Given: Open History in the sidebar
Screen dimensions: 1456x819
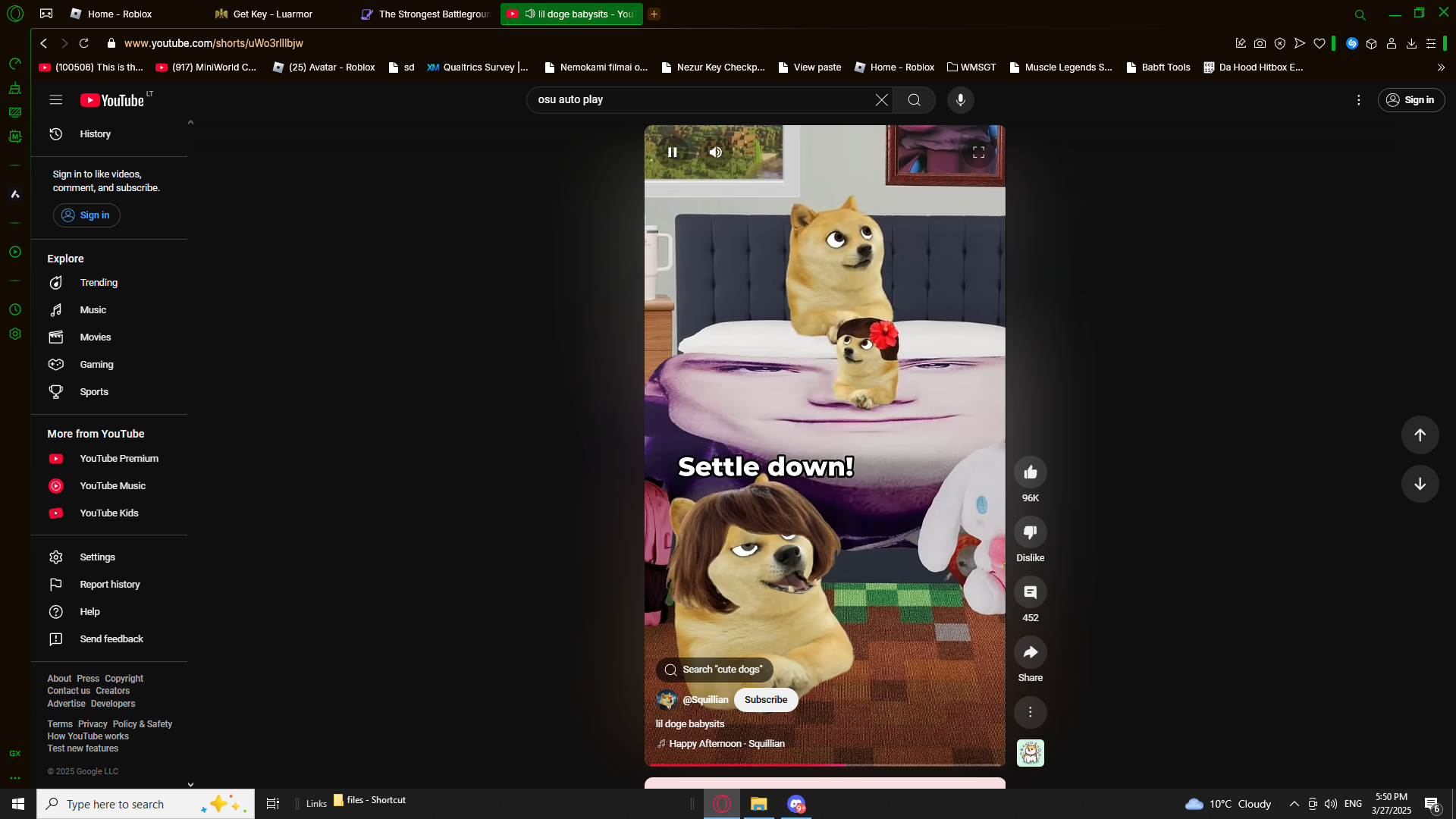Looking at the screenshot, I should click(x=109, y=134).
